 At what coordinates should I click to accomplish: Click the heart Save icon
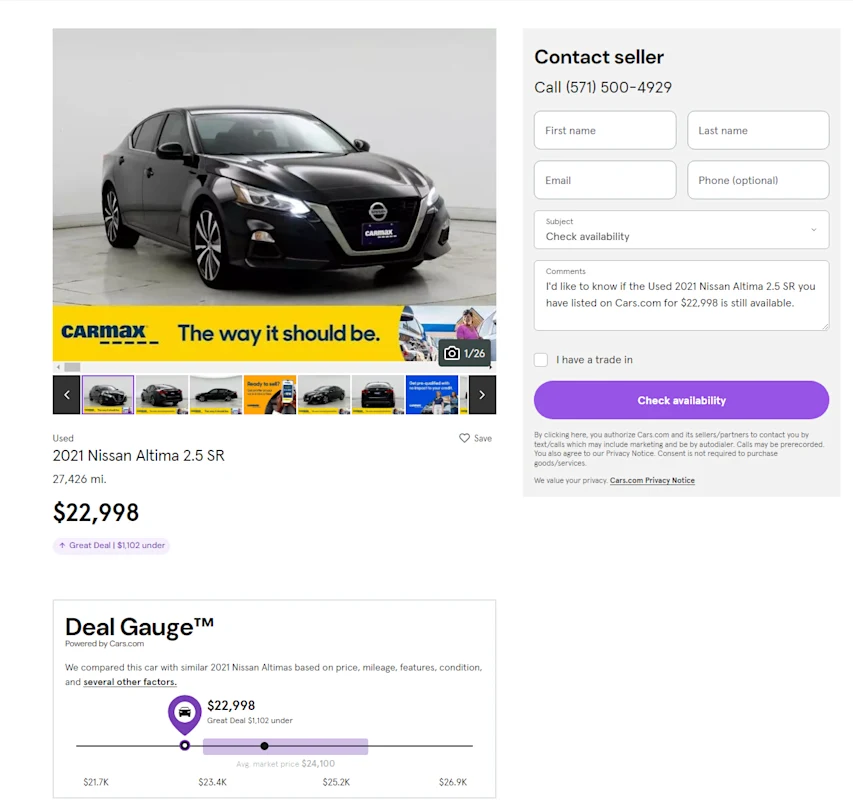pyautogui.click(x=464, y=438)
